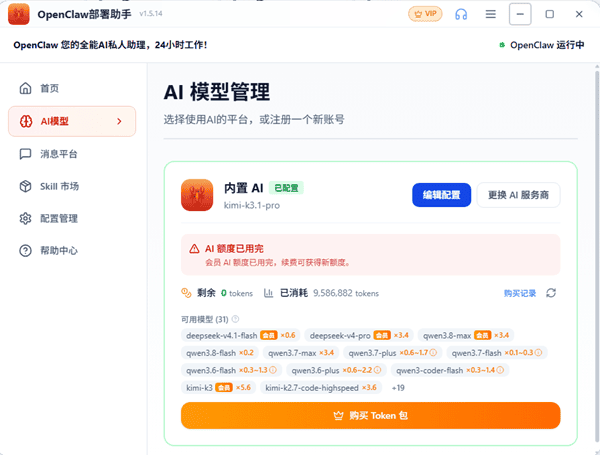The height and width of the screenshot is (455, 600).
Task: Select the deepseek-v4-pro model chip
Action: point(359,335)
